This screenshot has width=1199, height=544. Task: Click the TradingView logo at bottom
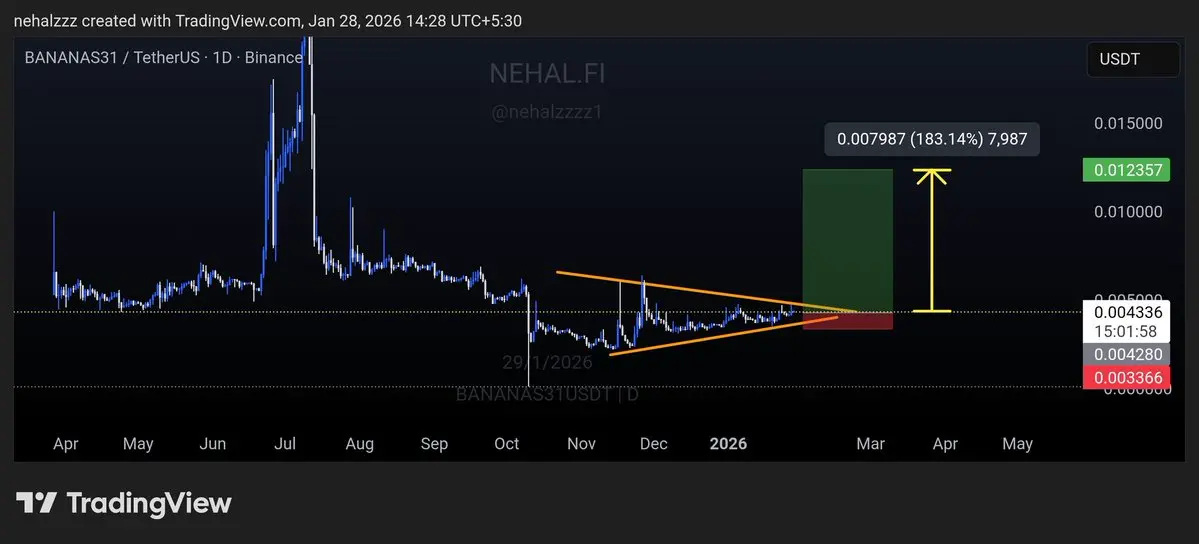[124, 503]
